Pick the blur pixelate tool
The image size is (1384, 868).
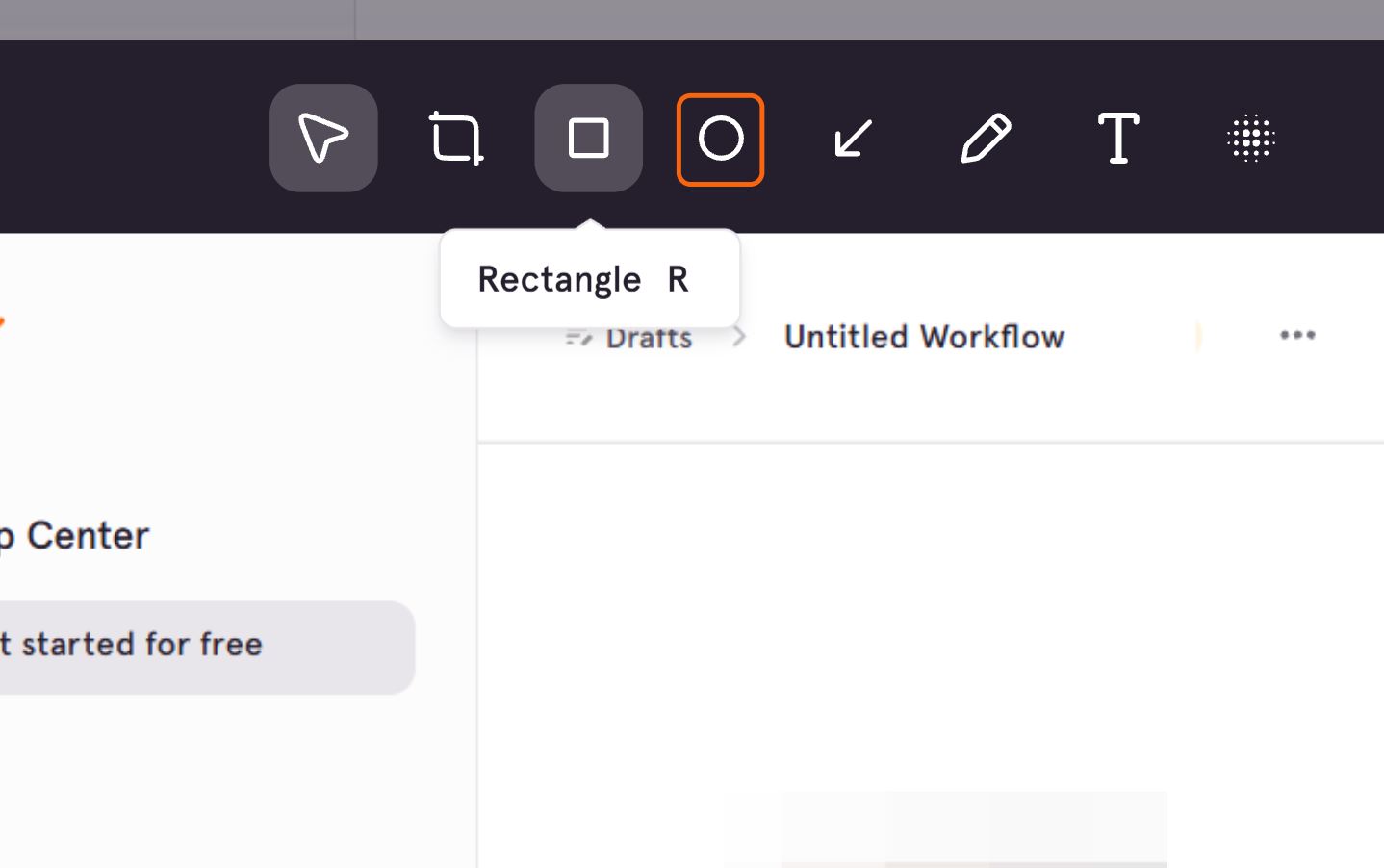point(1251,138)
